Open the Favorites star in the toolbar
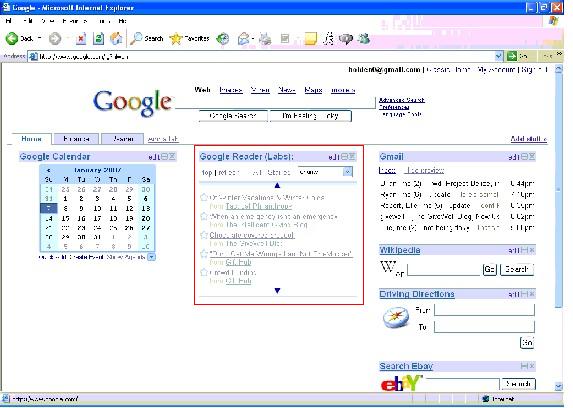Screen dimensions: 573x408 click(189, 38)
